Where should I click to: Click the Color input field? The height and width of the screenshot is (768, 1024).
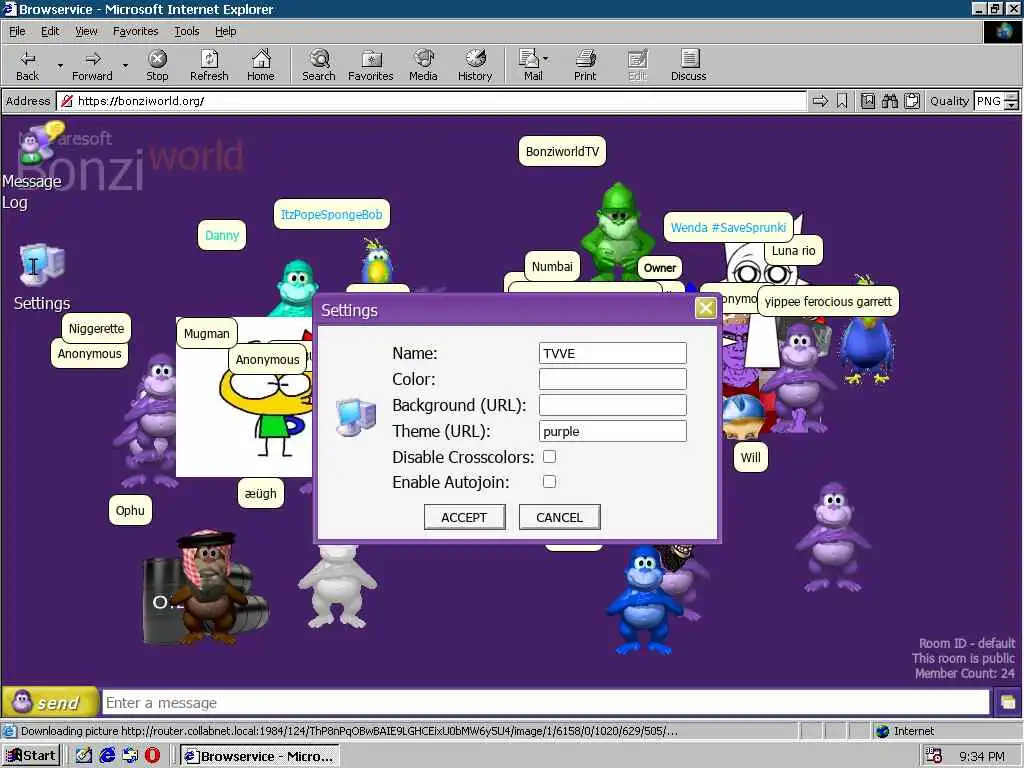[613, 379]
